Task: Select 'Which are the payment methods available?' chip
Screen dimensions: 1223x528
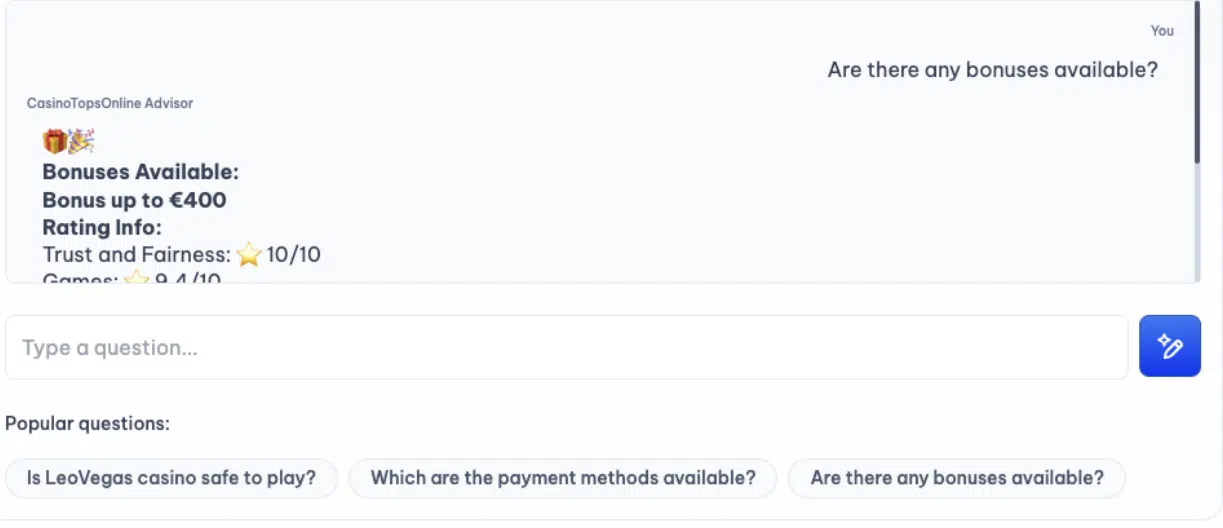Action: [563, 478]
